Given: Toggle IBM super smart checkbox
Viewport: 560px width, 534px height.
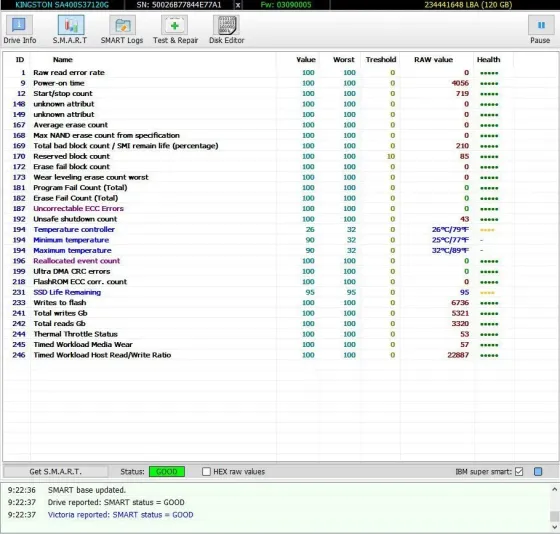Looking at the screenshot, I should [x=519, y=471].
